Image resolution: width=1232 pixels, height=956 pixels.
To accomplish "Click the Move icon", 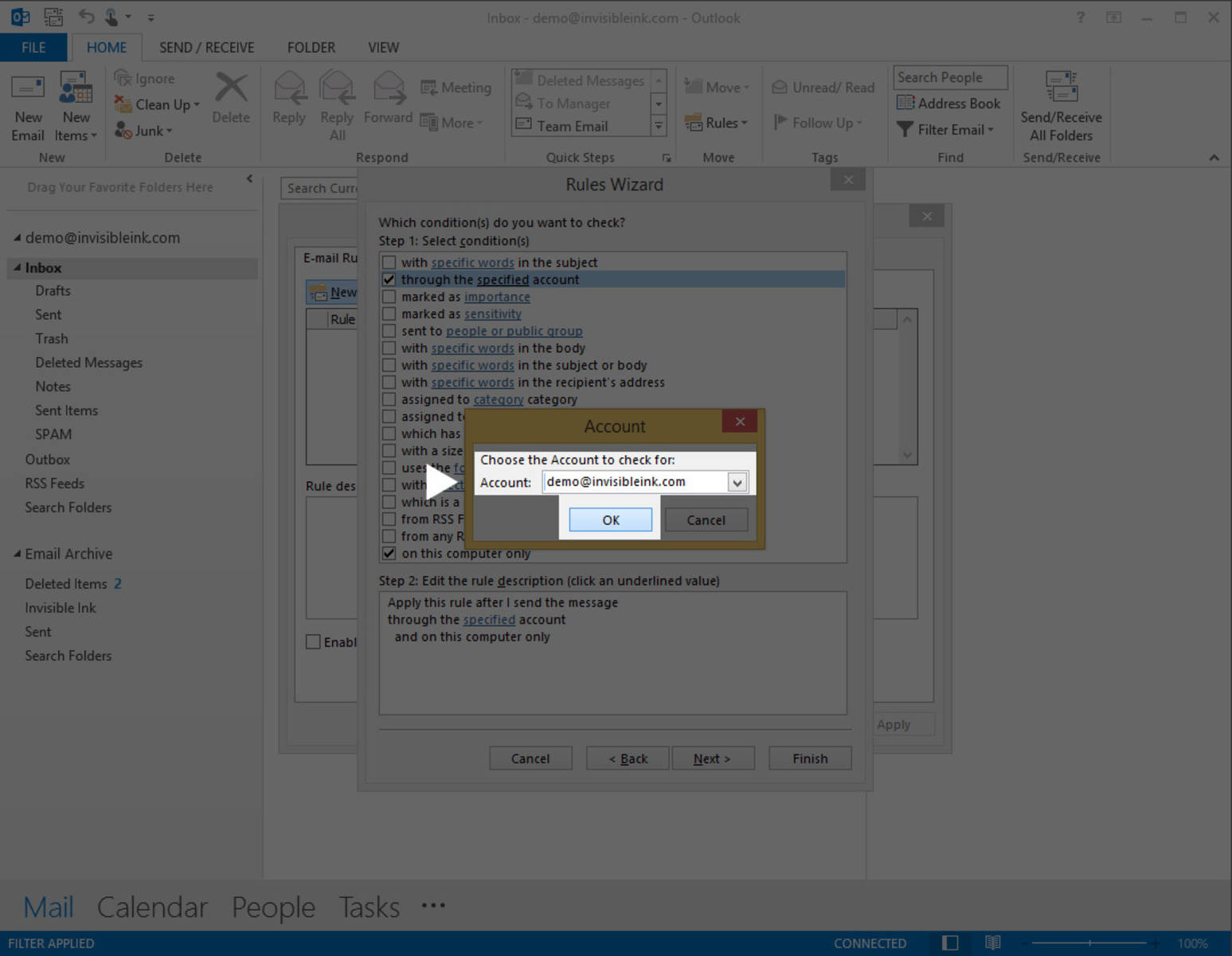I will (x=693, y=87).
